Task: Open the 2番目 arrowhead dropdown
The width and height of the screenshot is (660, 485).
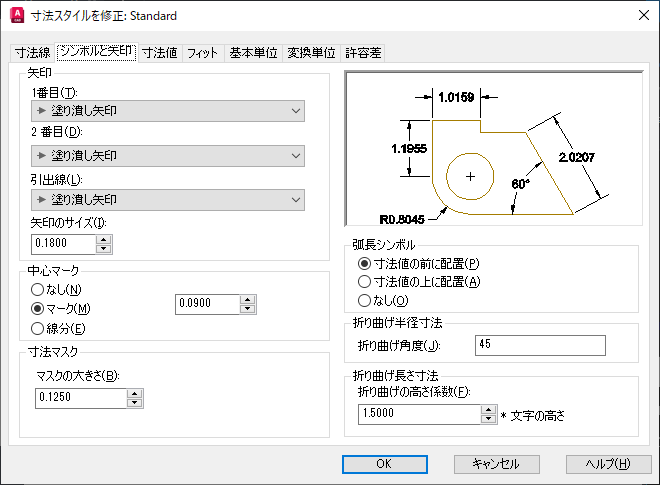Action: coord(168,156)
